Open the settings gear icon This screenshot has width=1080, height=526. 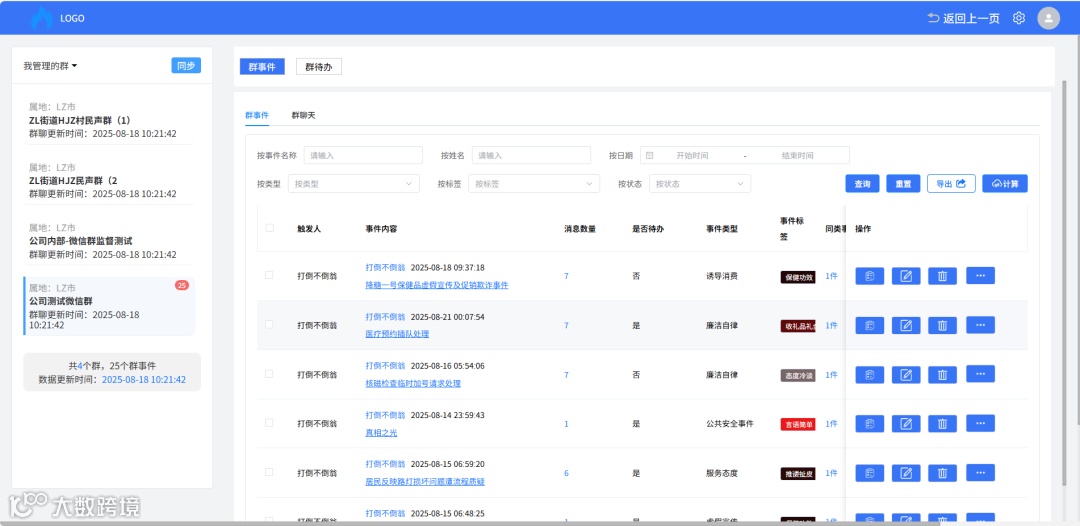pos(1019,18)
